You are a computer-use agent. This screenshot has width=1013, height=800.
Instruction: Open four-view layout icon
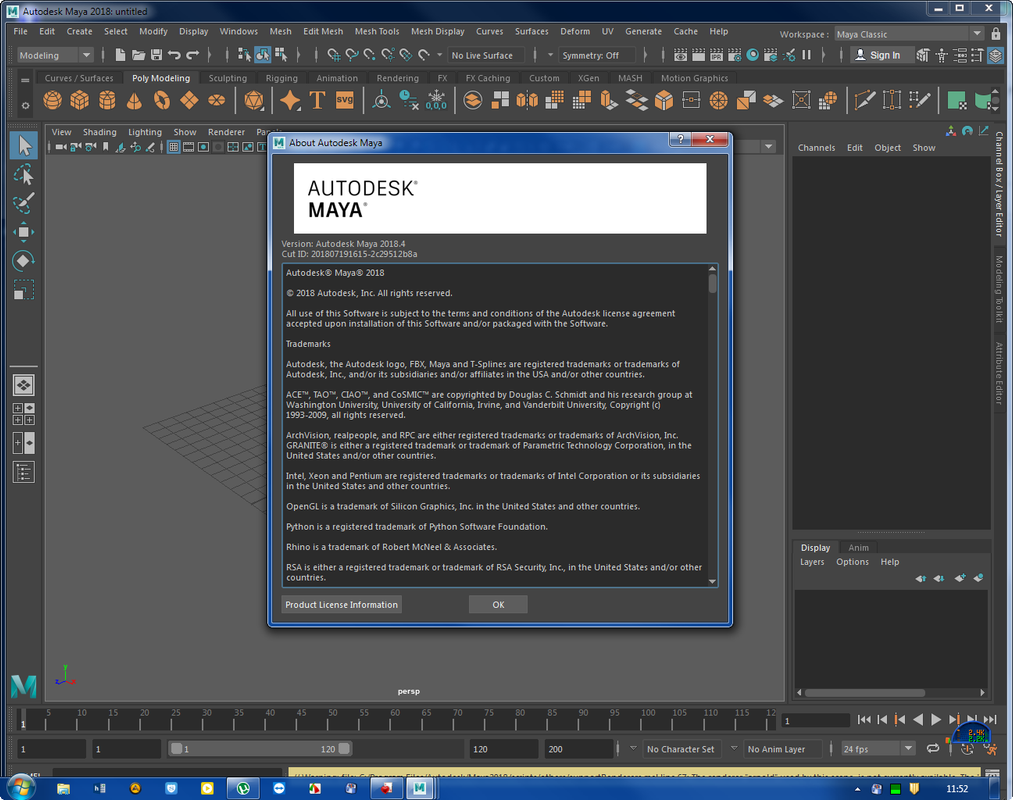click(x=24, y=414)
